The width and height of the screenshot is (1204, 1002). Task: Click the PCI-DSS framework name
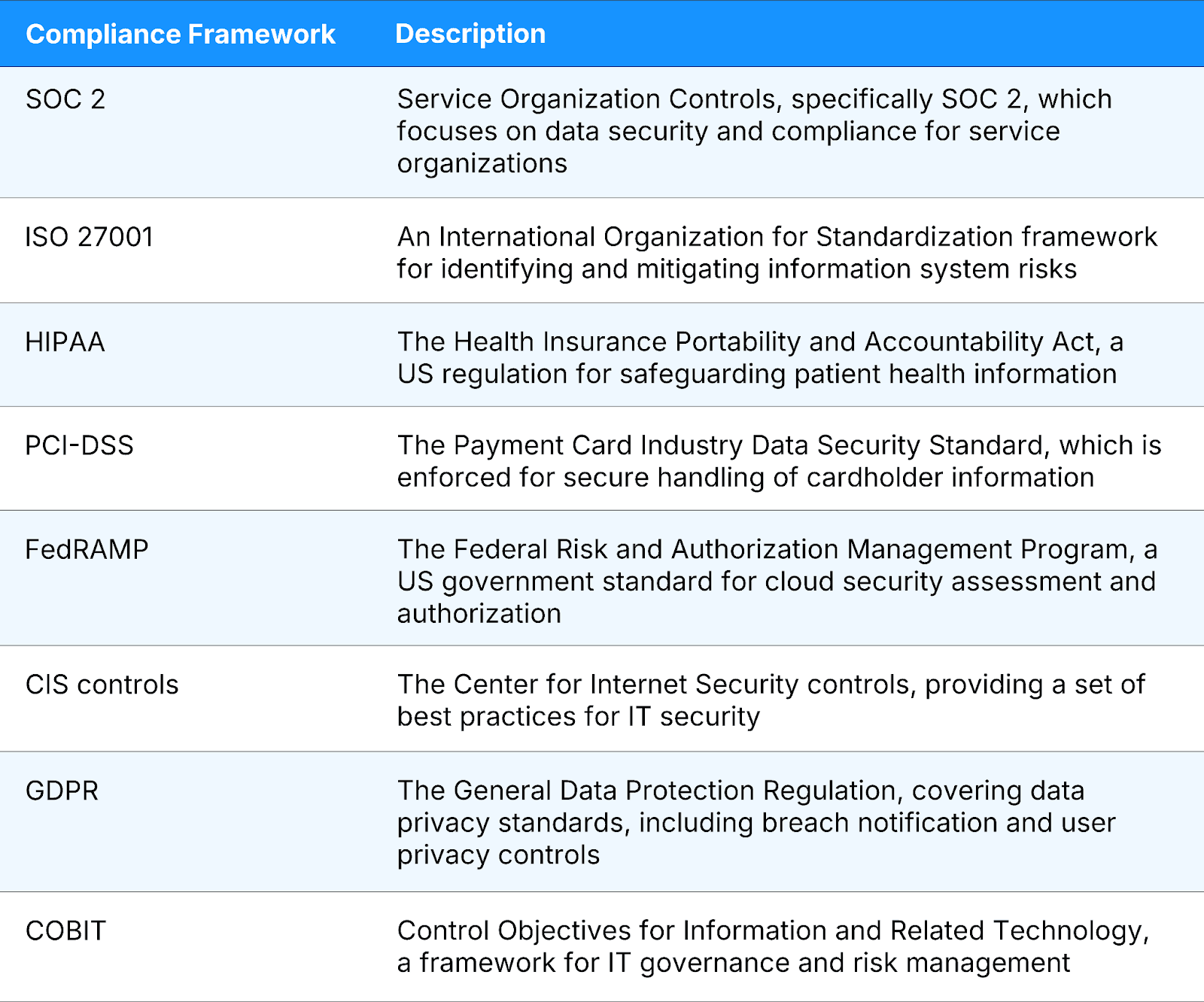click(x=79, y=445)
